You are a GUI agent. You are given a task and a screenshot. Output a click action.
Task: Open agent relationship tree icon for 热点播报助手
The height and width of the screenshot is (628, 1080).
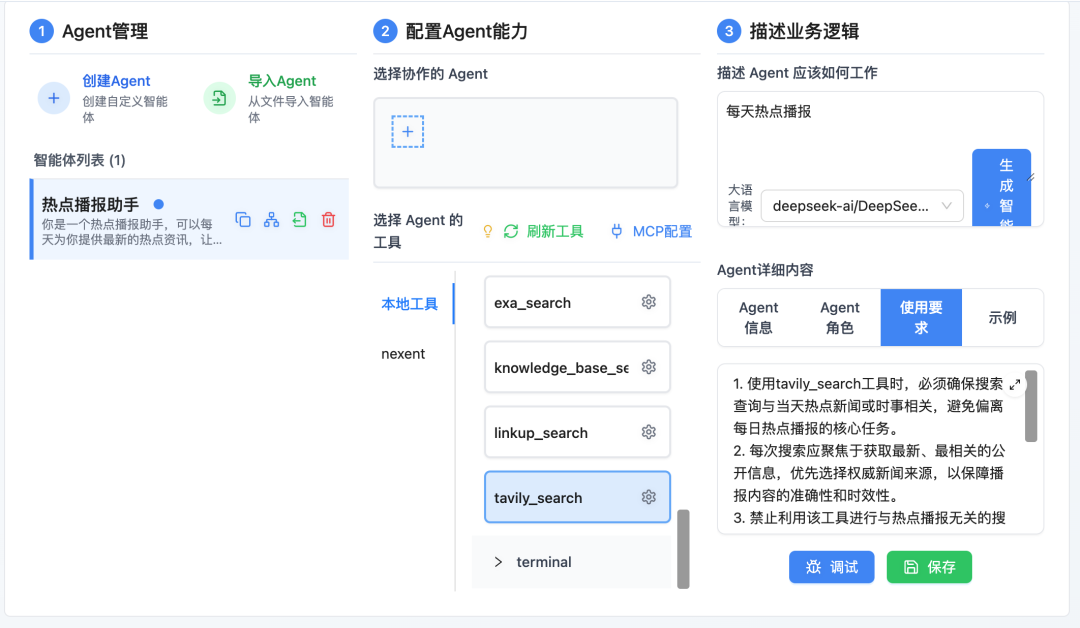click(x=271, y=220)
